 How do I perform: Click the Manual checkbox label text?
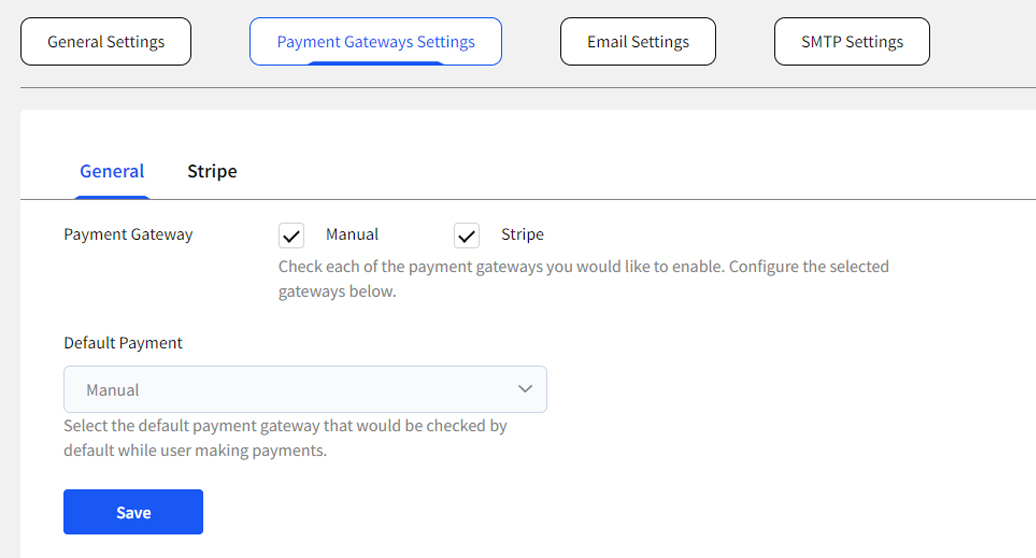pos(352,234)
